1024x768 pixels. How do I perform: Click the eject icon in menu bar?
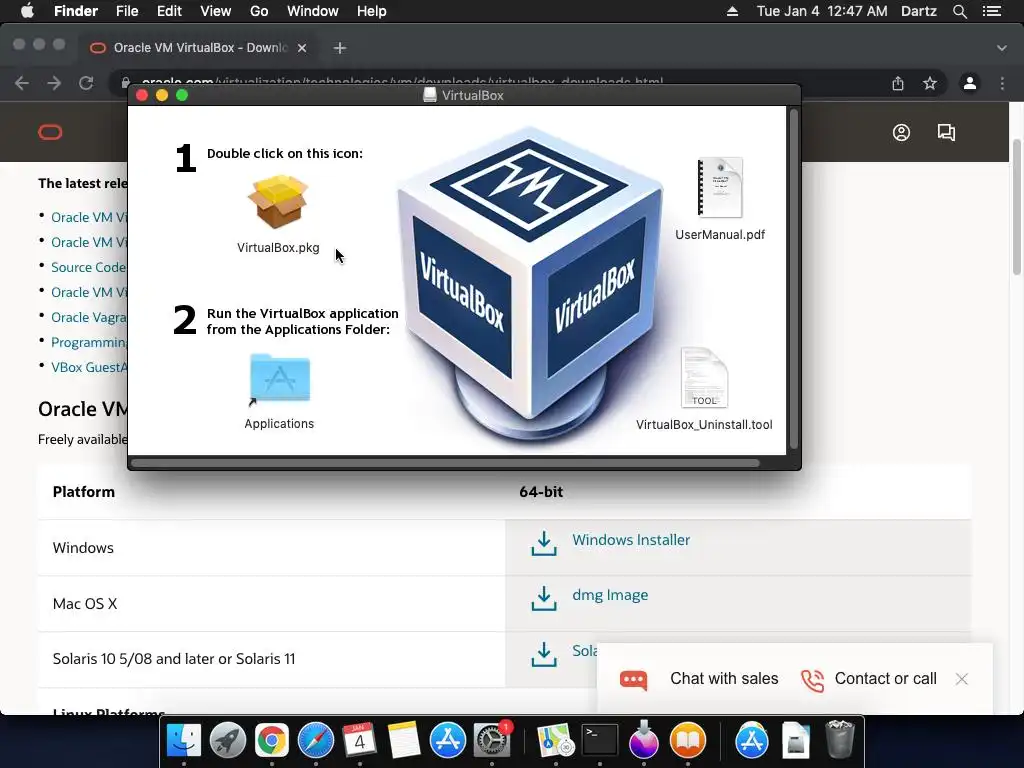pyautogui.click(x=733, y=11)
